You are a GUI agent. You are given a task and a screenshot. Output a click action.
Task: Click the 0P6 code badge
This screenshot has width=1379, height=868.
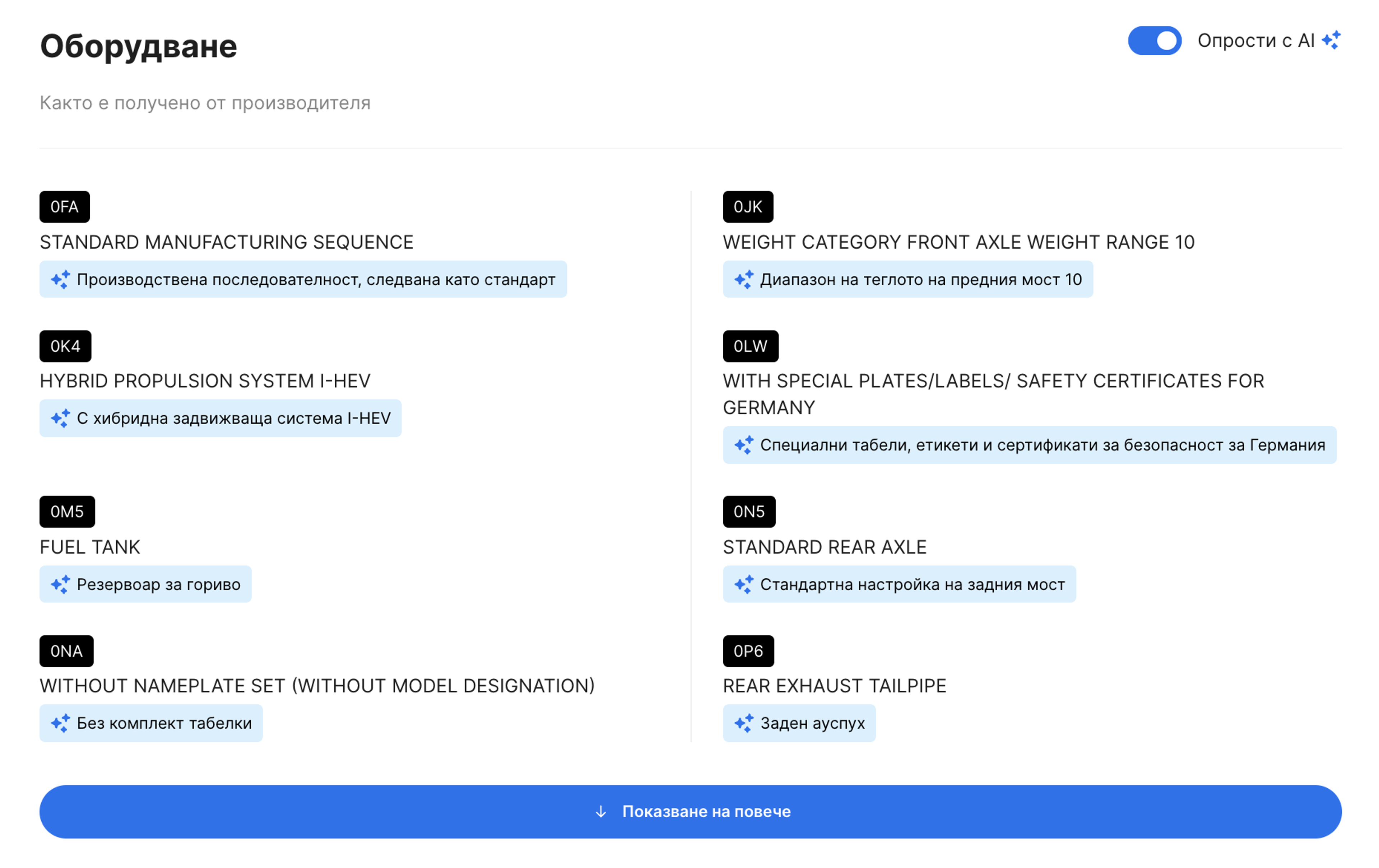point(748,651)
